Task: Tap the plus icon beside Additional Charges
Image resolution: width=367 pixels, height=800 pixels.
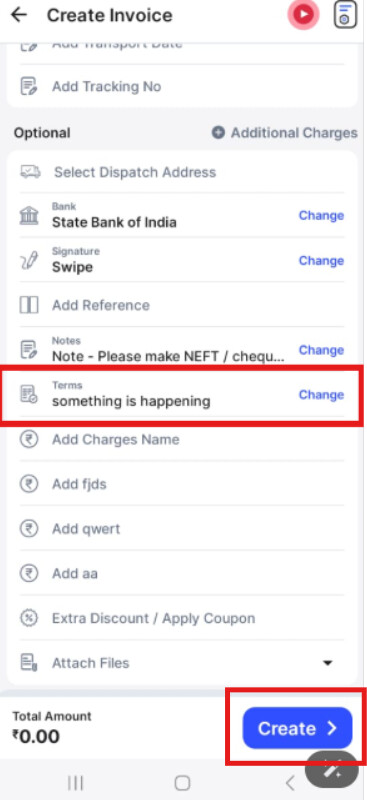Action: tap(218, 133)
